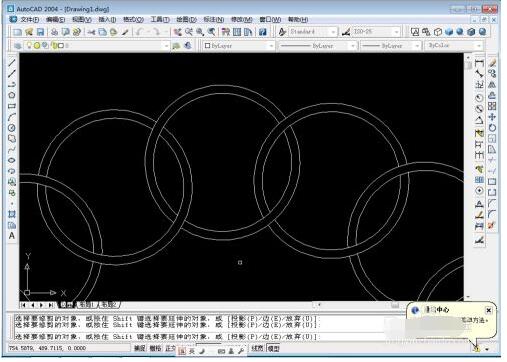Click the Copy icon in standard toolbar
This screenshot has width=507, height=362.
[x=102, y=32]
